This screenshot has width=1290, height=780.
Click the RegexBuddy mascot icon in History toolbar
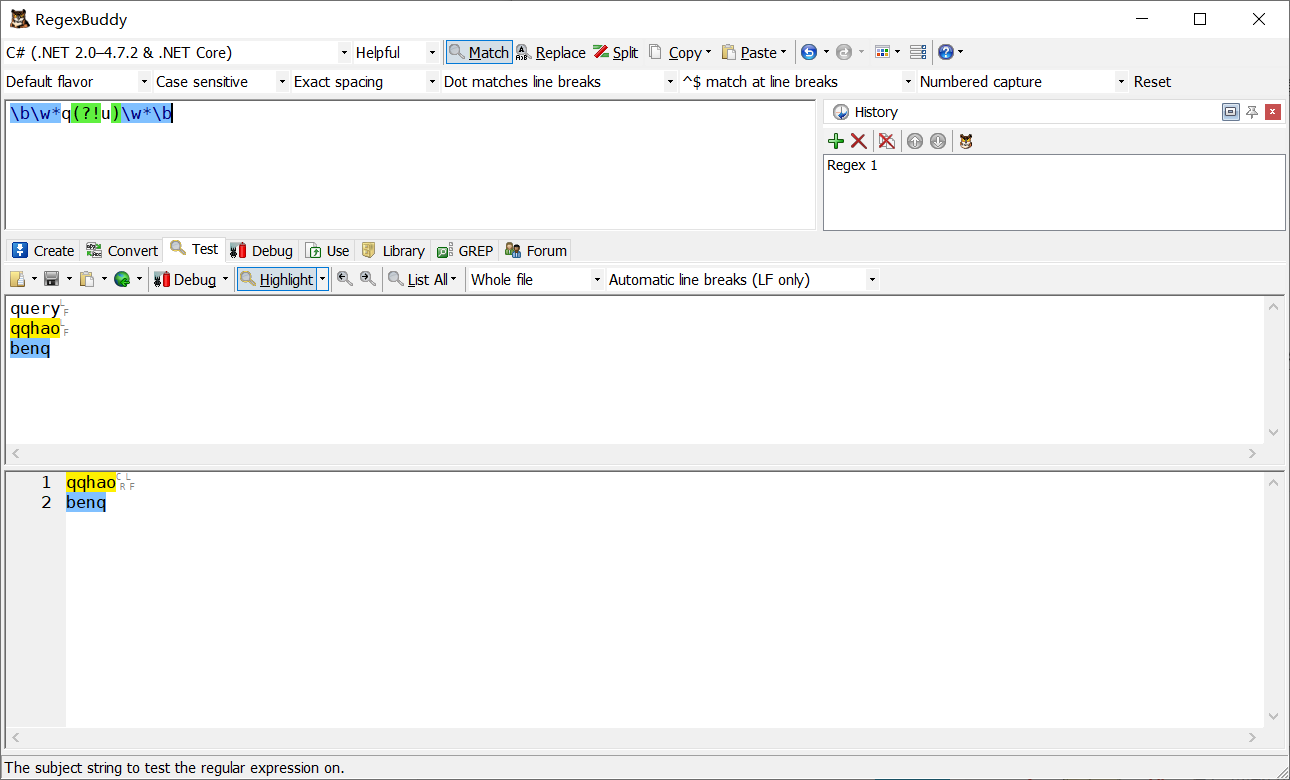pyautogui.click(x=965, y=141)
